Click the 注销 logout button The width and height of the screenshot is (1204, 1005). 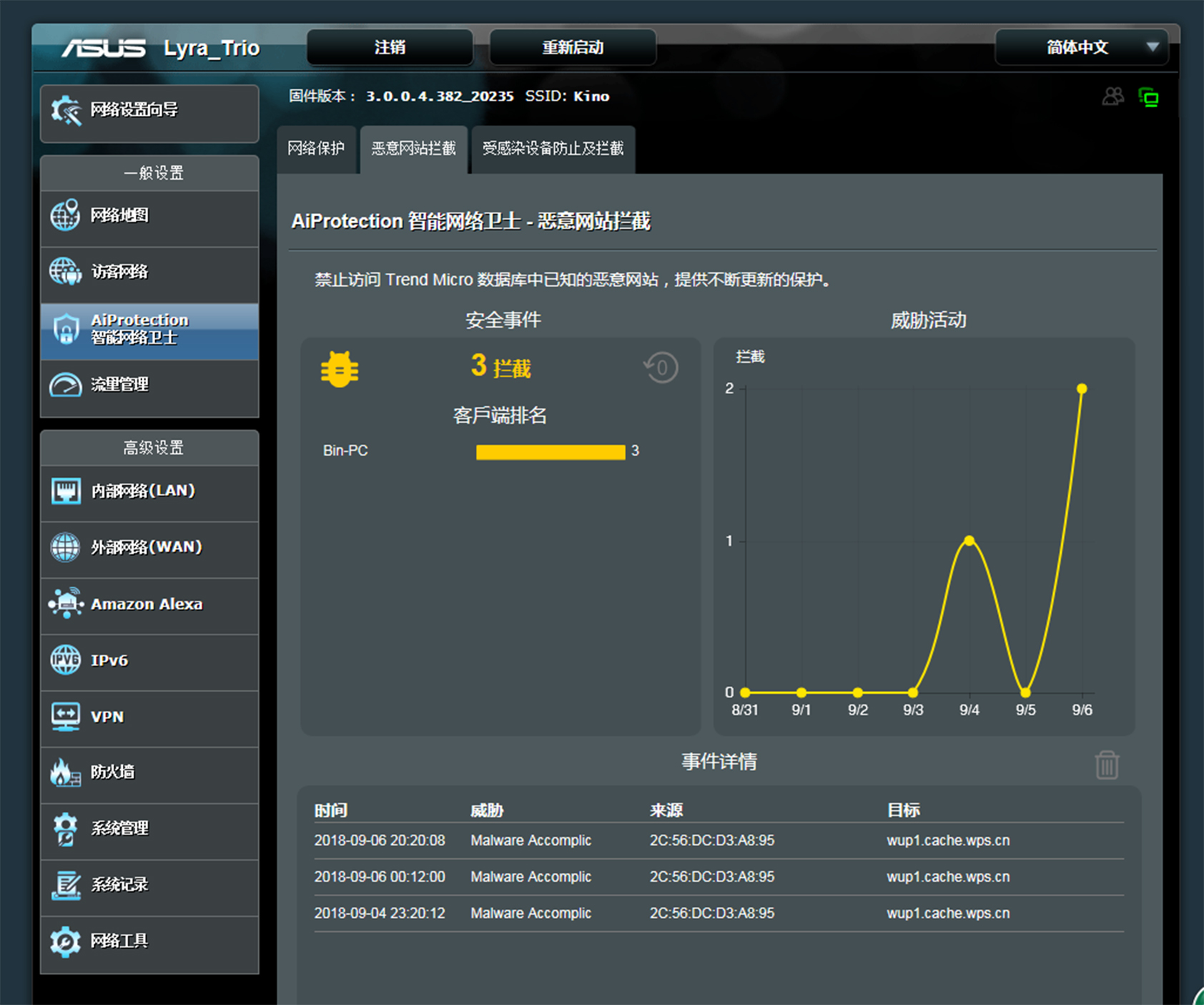pyautogui.click(x=390, y=48)
